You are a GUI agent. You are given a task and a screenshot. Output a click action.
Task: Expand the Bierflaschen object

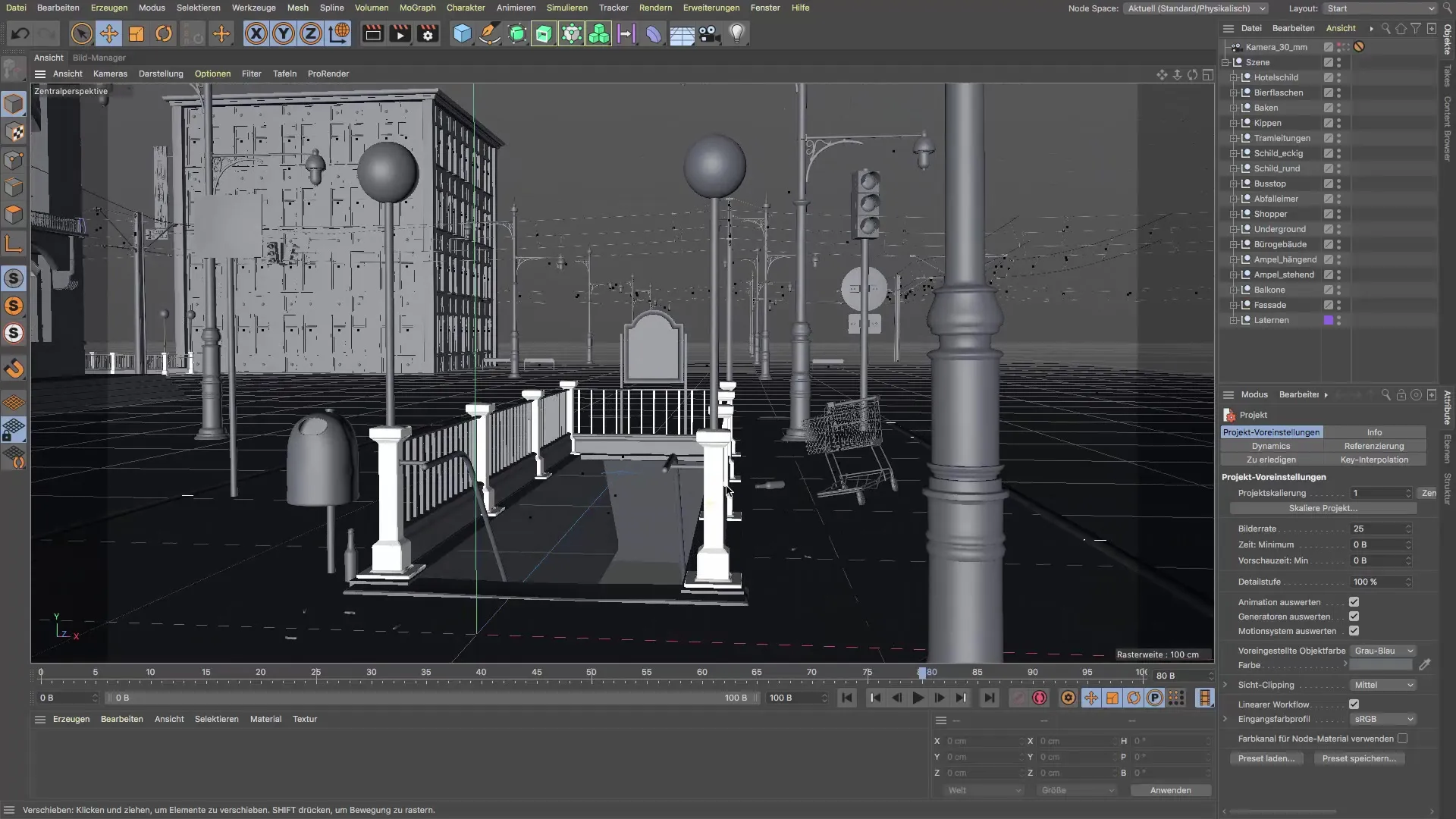coord(1234,93)
